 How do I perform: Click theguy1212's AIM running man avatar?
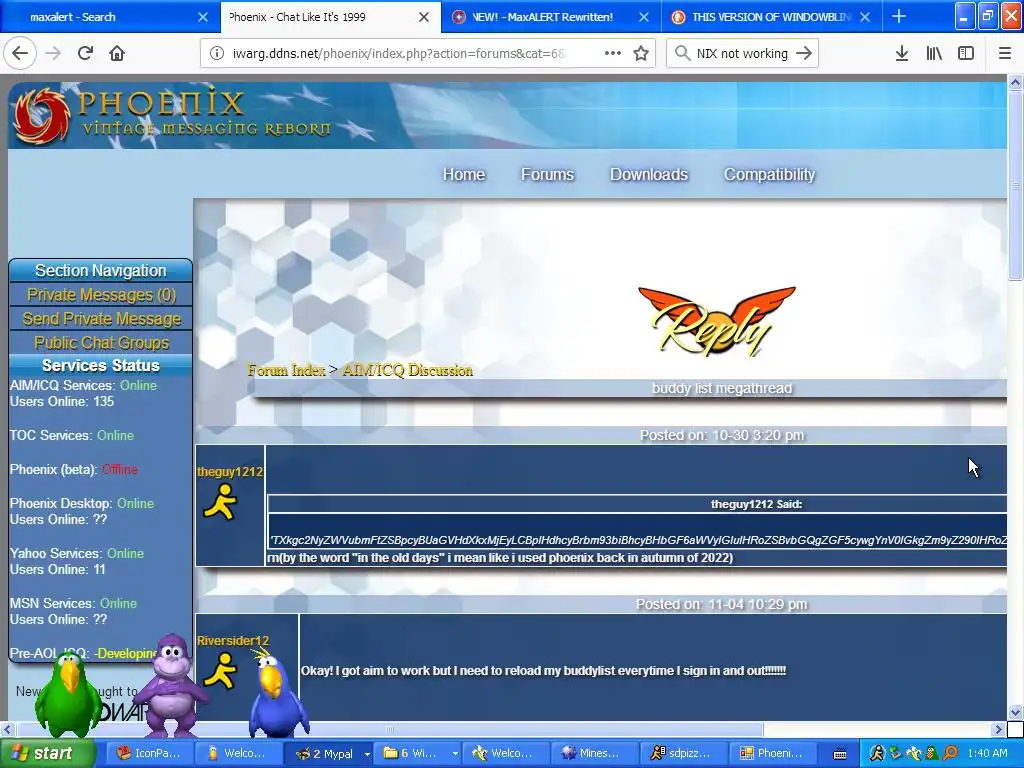coord(220,502)
